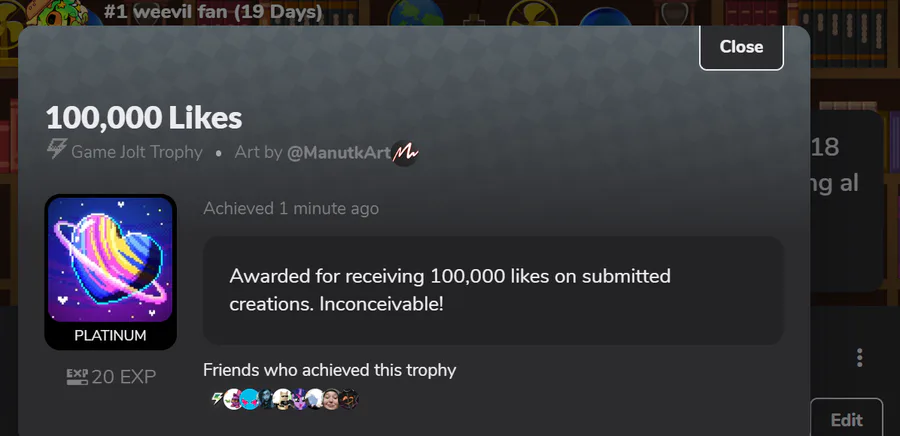This screenshot has width=900, height=436.
Task: Open the black and orange friend avatar
Action: [x=348, y=399]
